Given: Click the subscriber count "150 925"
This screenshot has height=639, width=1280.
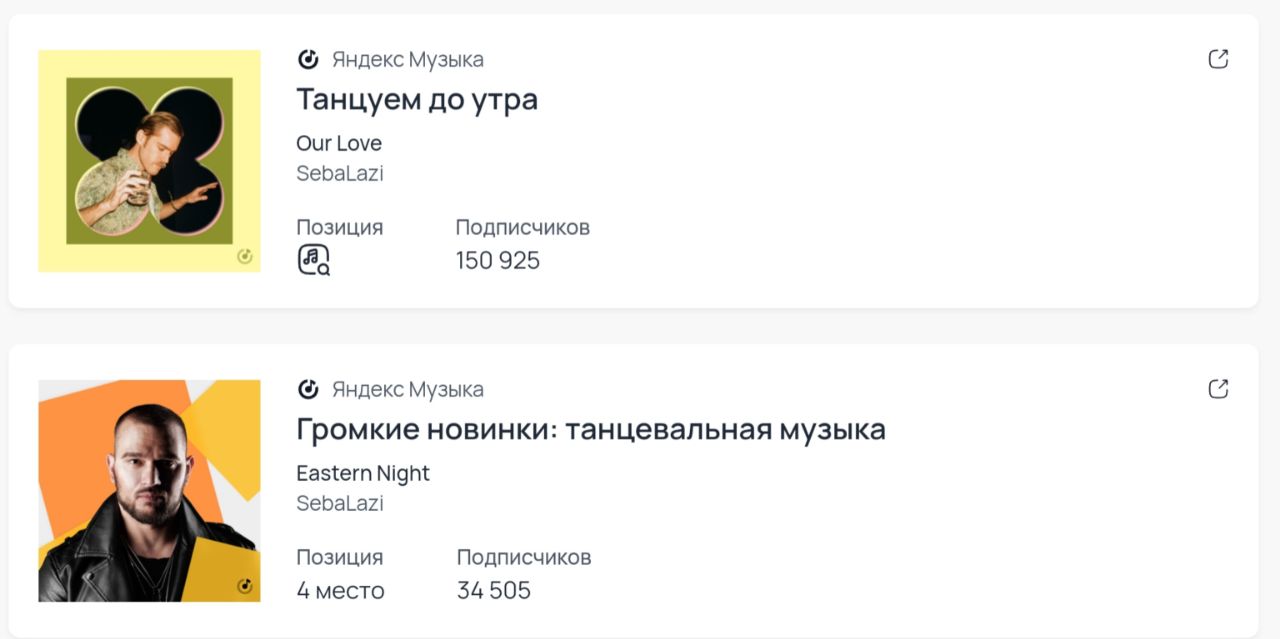Looking at the screenshot, I should (x=498, y=261).
